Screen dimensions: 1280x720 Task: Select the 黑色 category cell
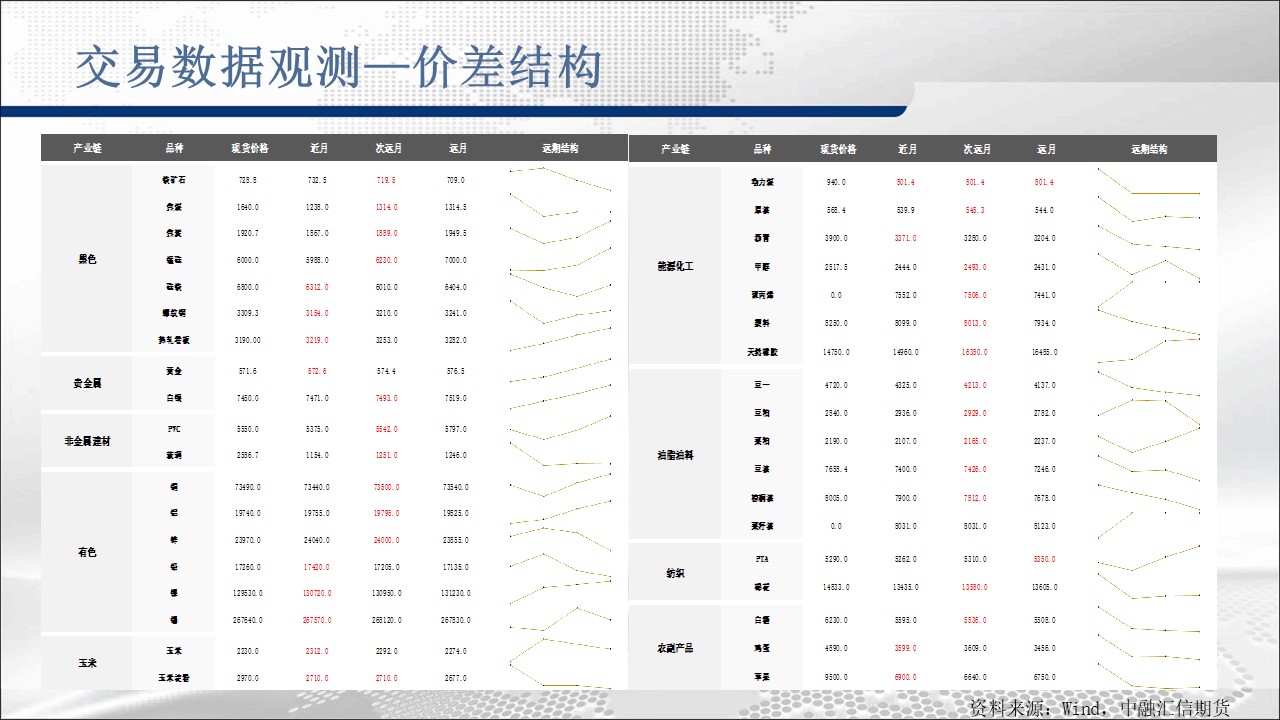(x=87, y=260)
